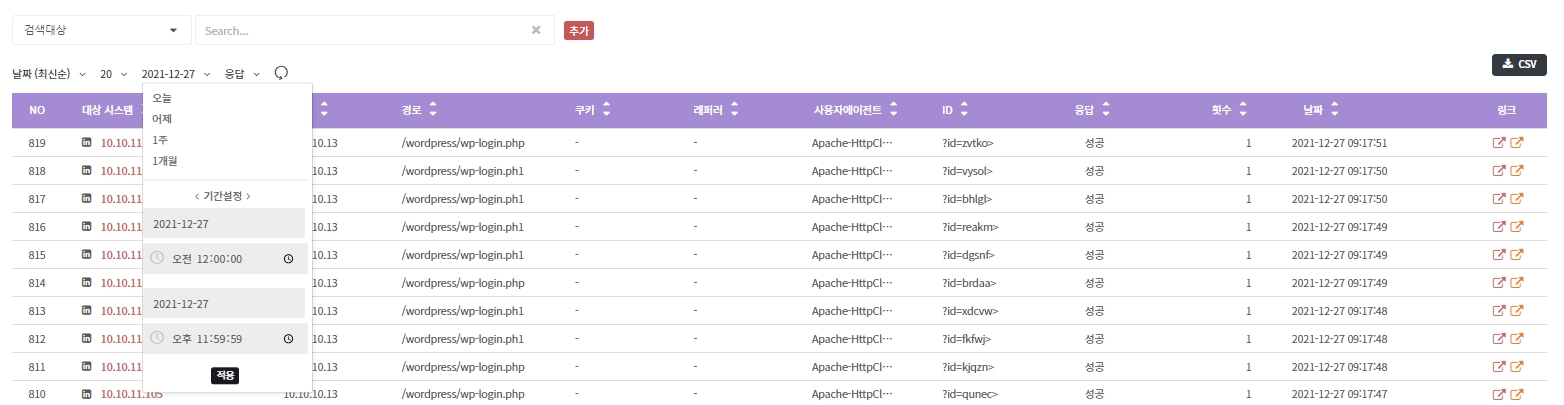Open the orange link icon in row 815

[x=1517, y=255]
